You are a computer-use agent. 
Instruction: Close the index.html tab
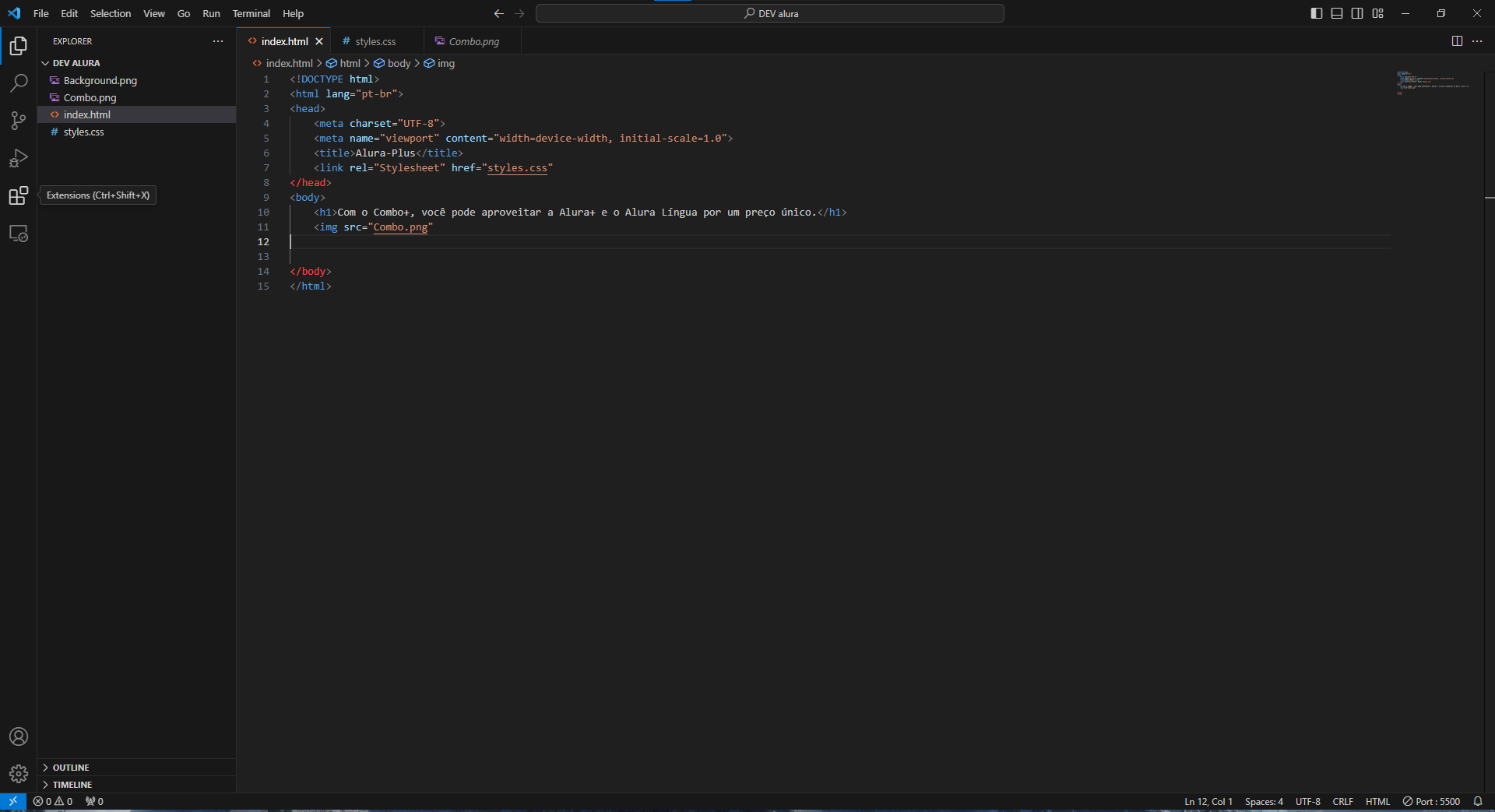[x=319, y=41]
